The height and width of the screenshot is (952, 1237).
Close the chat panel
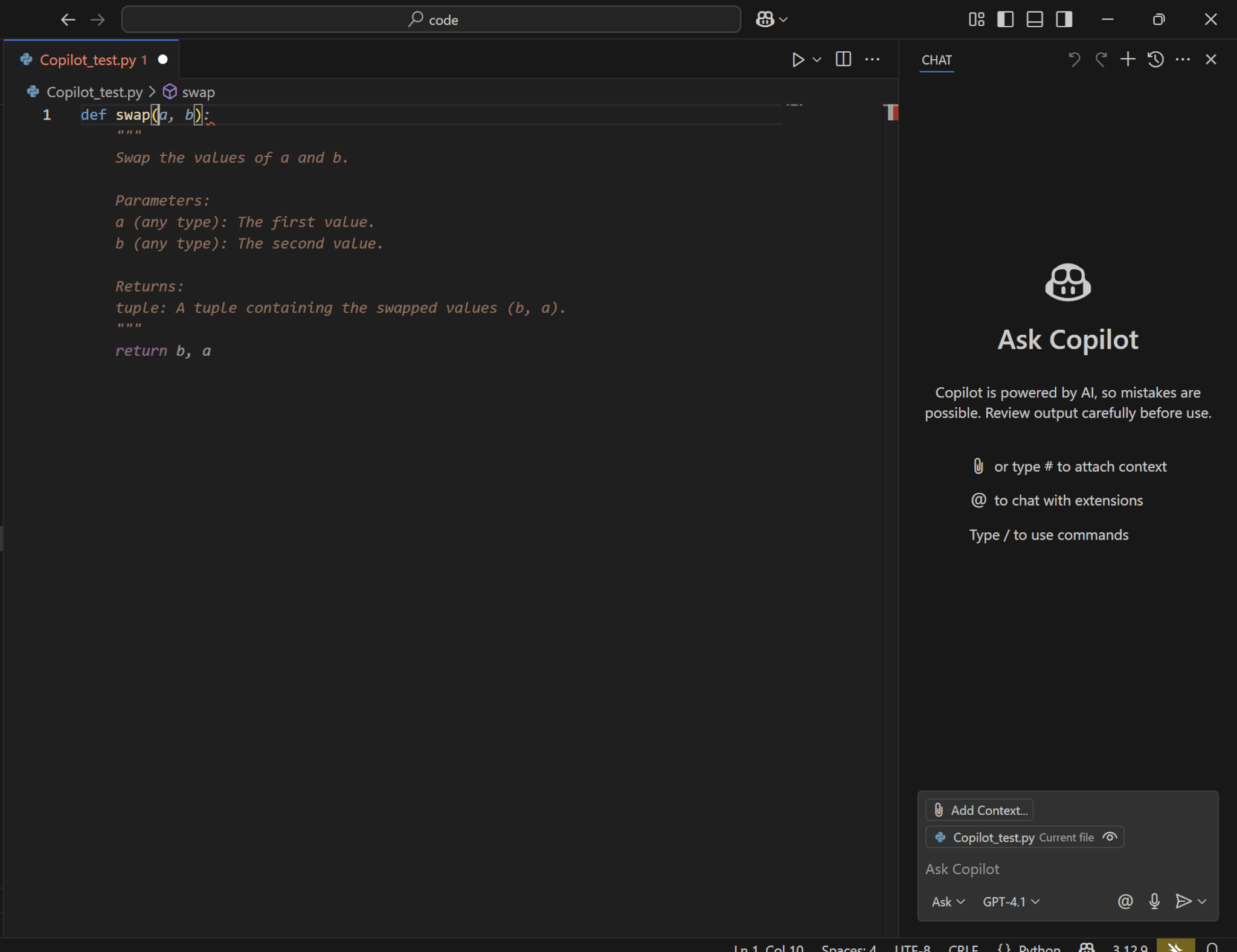[1210, 59]
